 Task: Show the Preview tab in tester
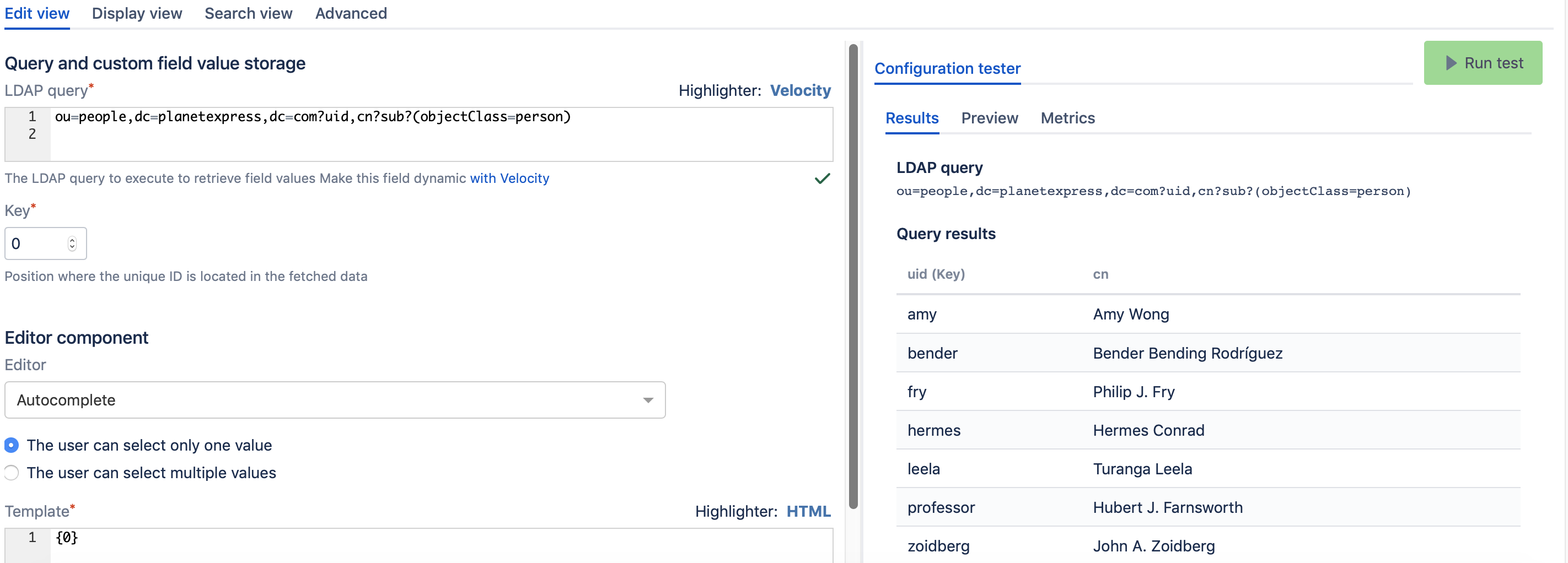pos(989,118)
